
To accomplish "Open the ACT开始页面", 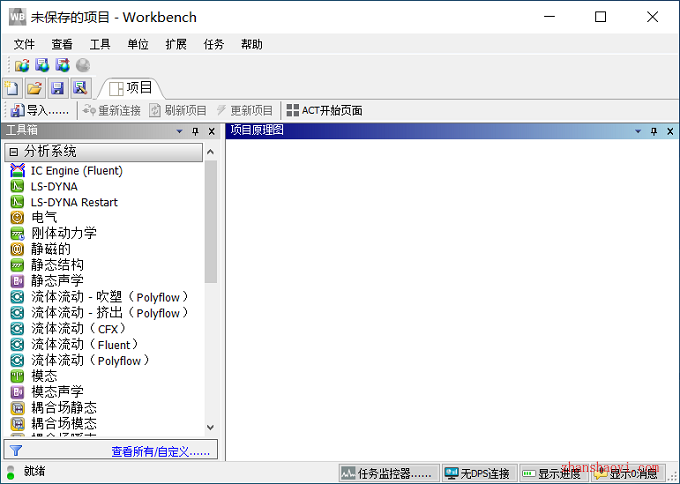I will pos(324,111).
